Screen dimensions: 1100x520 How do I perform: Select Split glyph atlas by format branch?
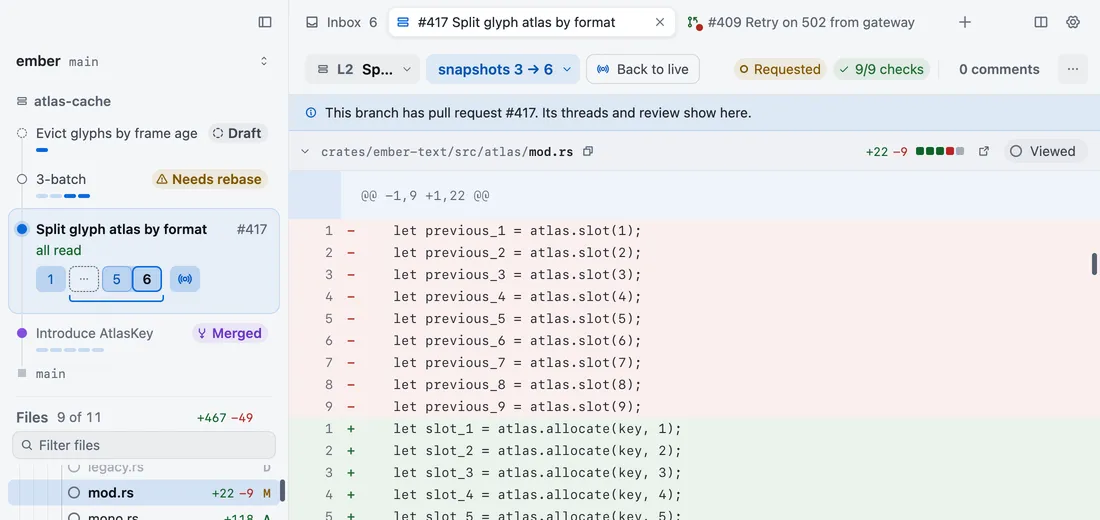pyautogui.click(x=121, y=229)
